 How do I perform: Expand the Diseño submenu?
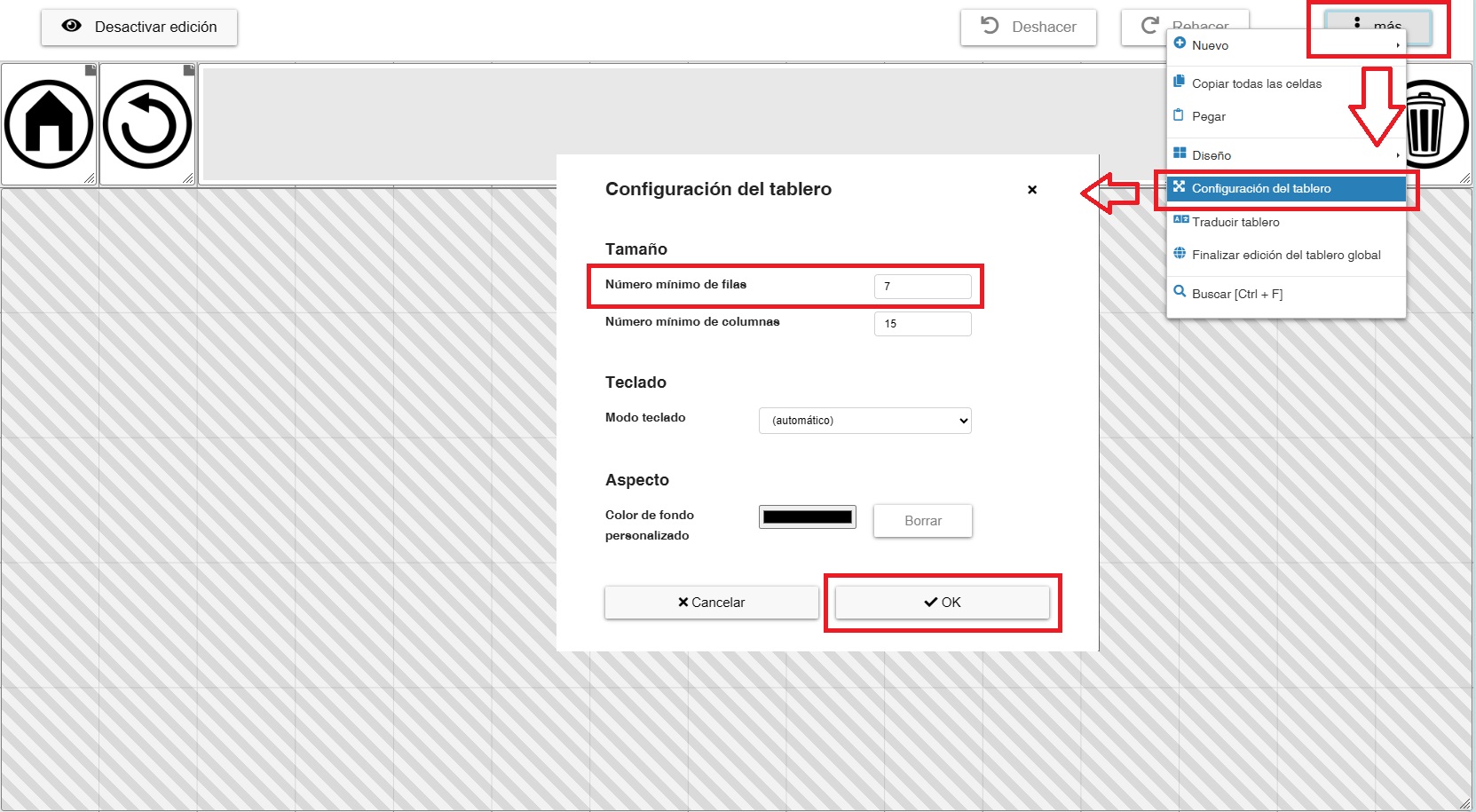1285,155
